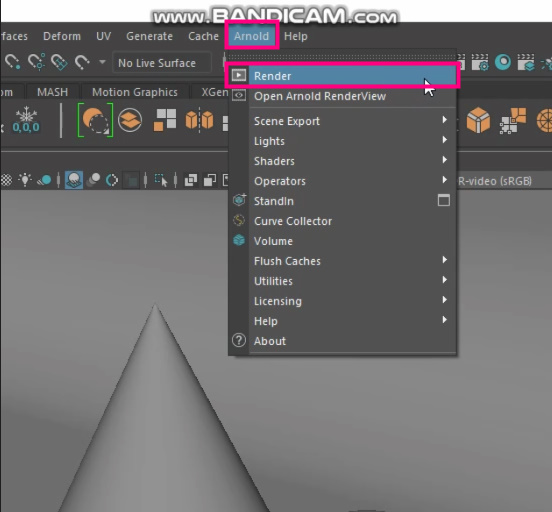Click StandIn menu entry

tap(331, 201)
